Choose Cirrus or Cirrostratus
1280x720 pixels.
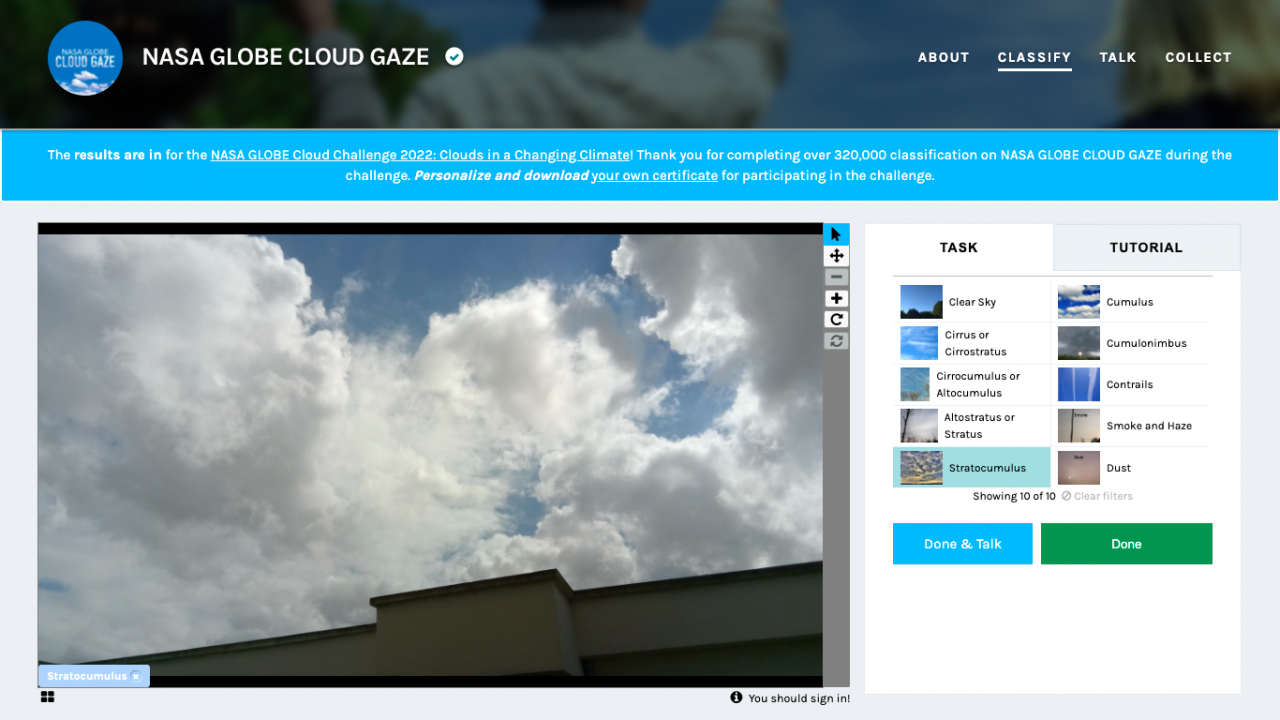coord(972,343)
